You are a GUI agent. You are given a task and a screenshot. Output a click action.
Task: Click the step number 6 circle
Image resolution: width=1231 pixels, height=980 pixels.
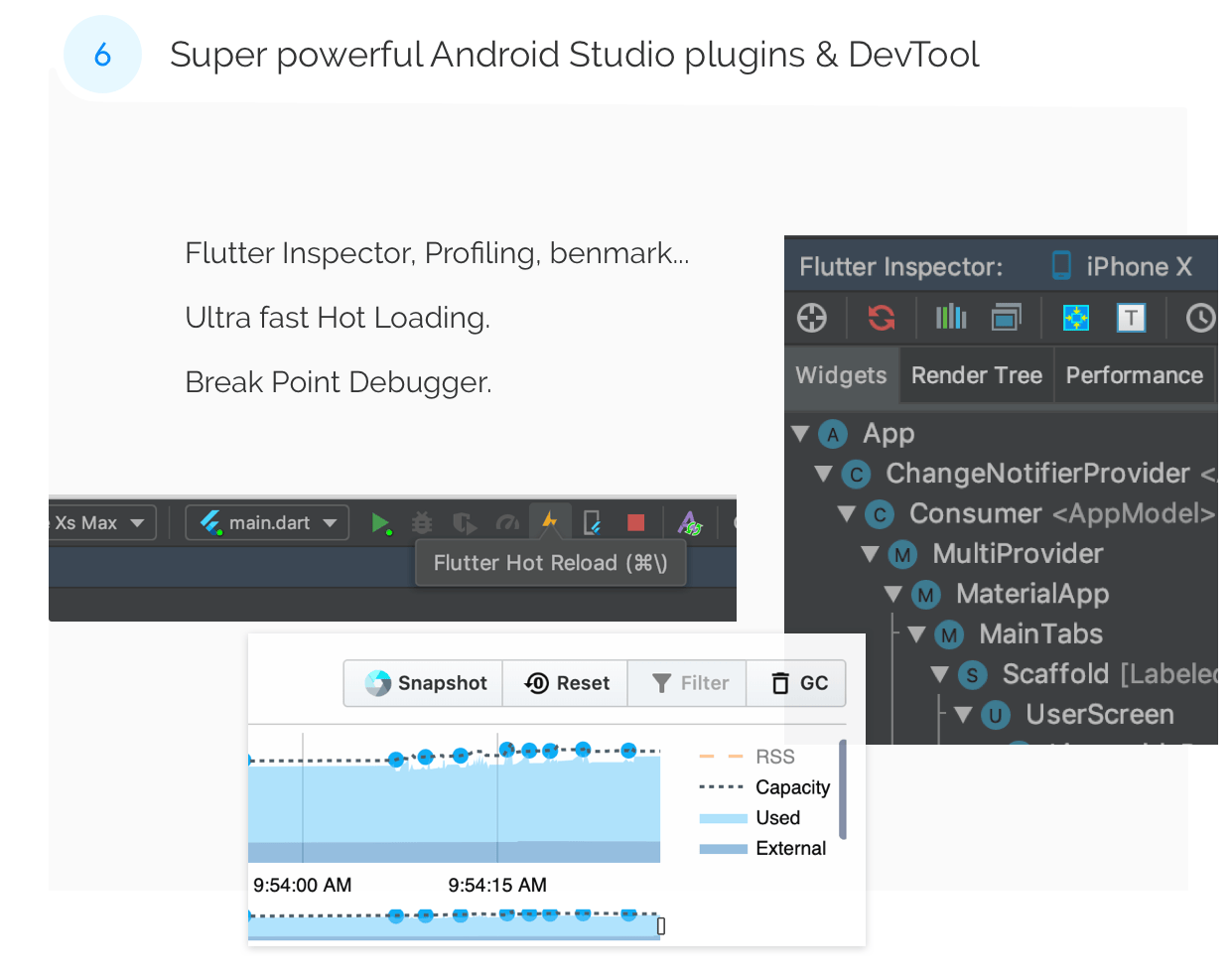coord(102,55)
